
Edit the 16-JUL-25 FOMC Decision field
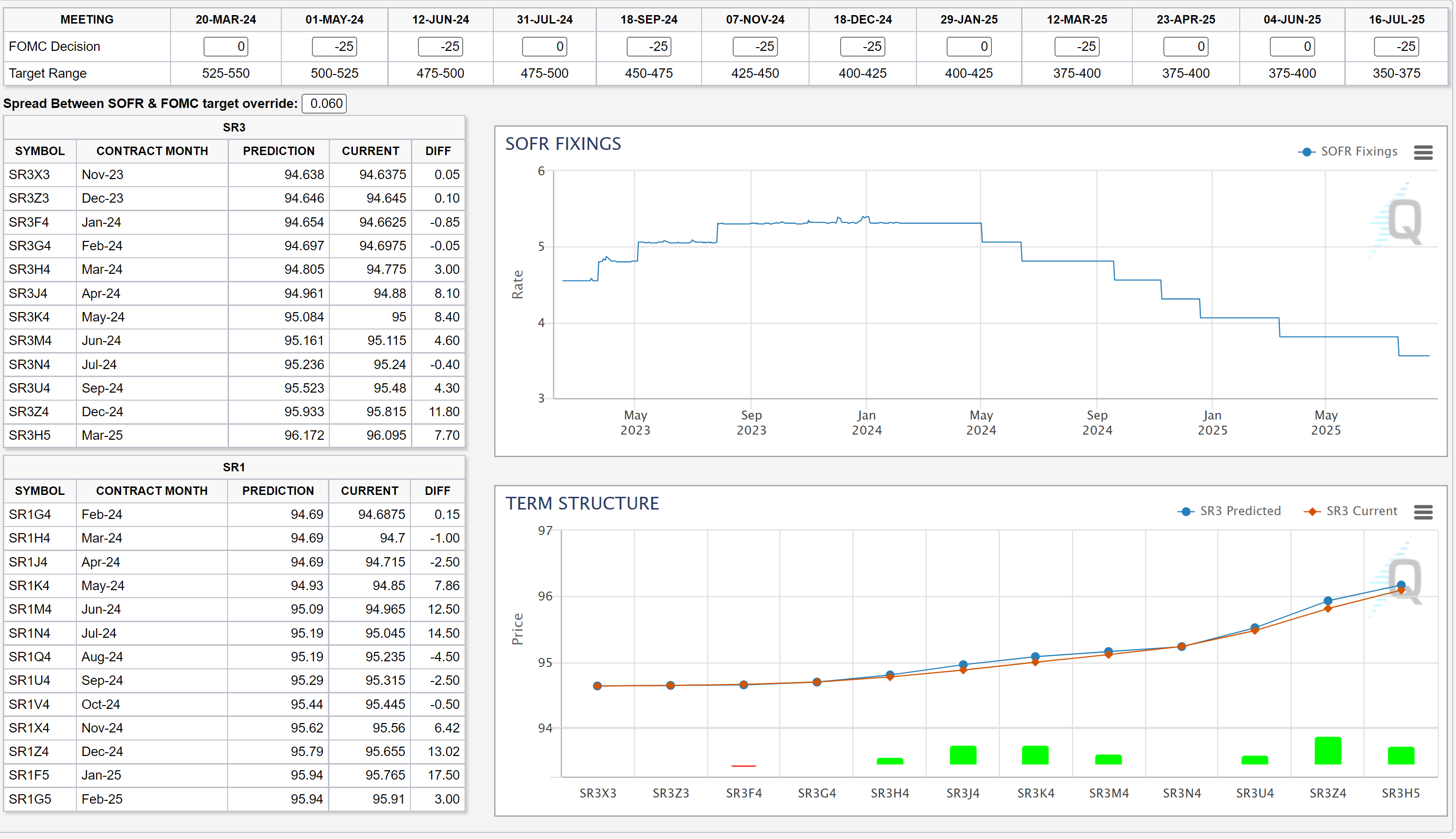coord(1396,47)
